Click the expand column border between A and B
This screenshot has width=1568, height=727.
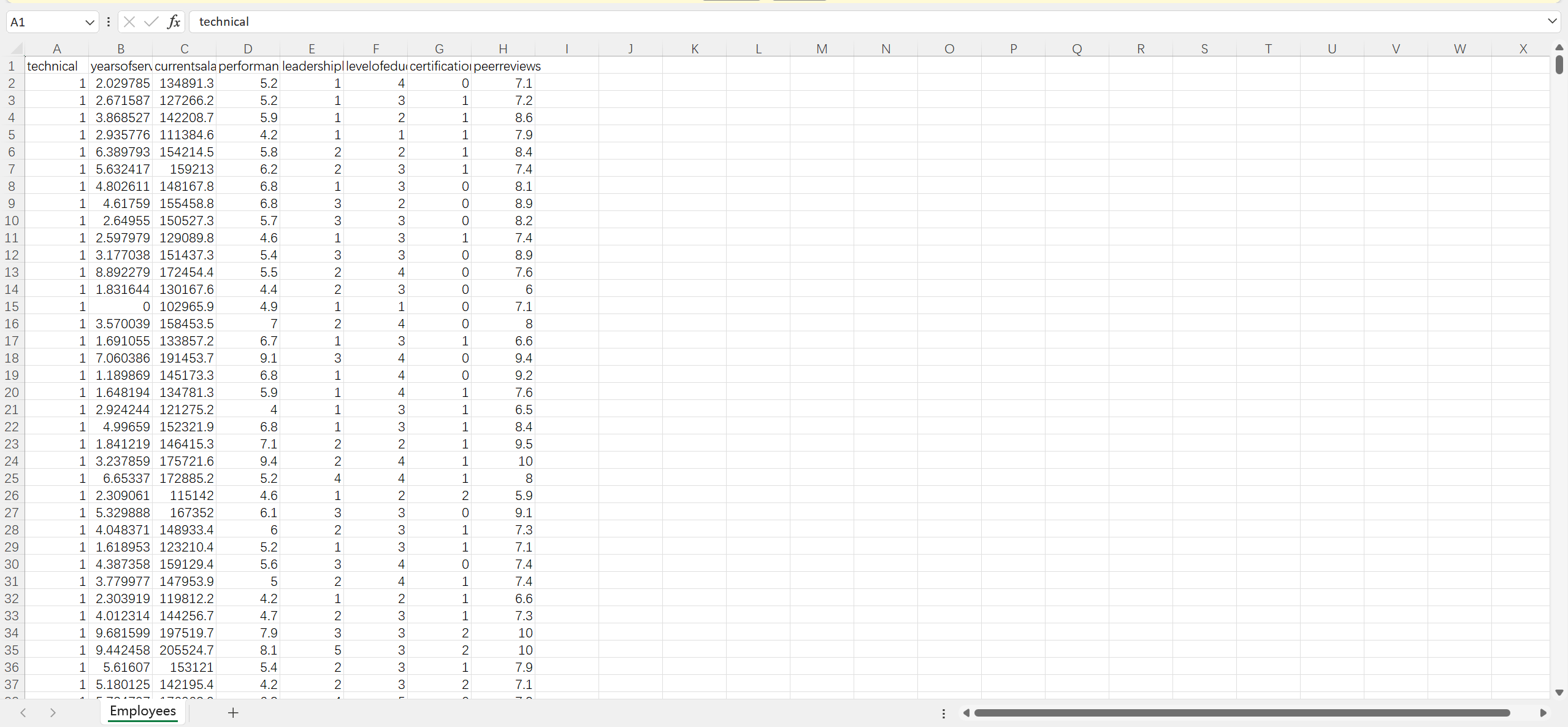(89, 48)
